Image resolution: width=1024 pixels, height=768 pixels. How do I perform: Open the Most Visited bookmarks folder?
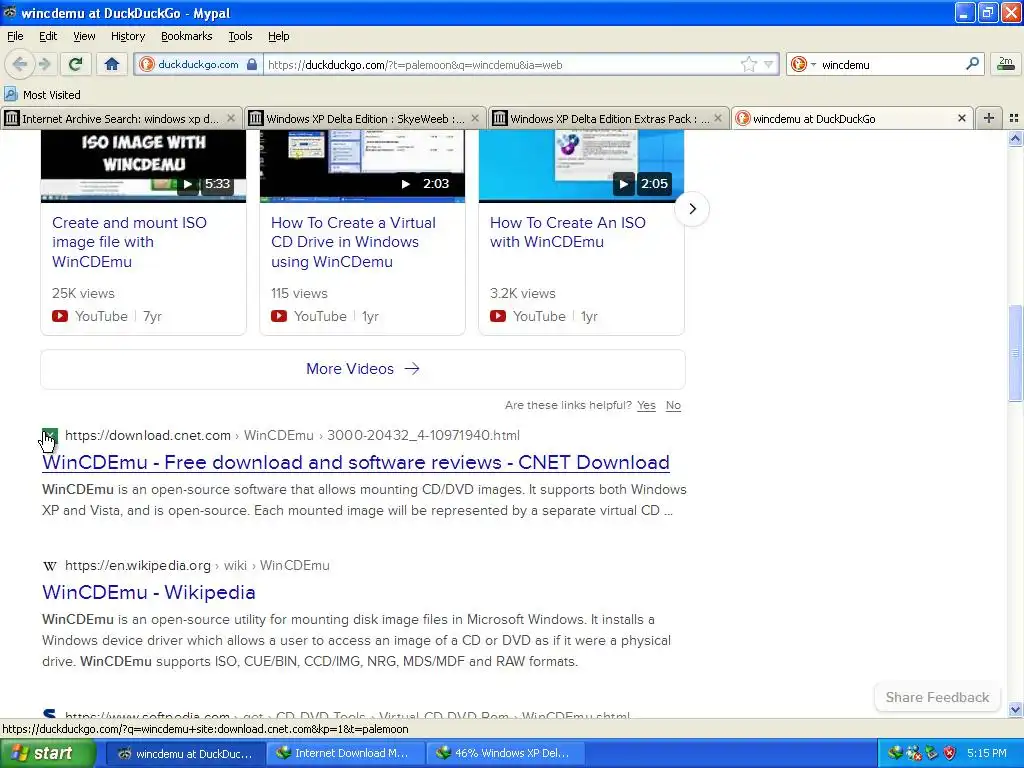pyautogui.click(x=42, y=95)
